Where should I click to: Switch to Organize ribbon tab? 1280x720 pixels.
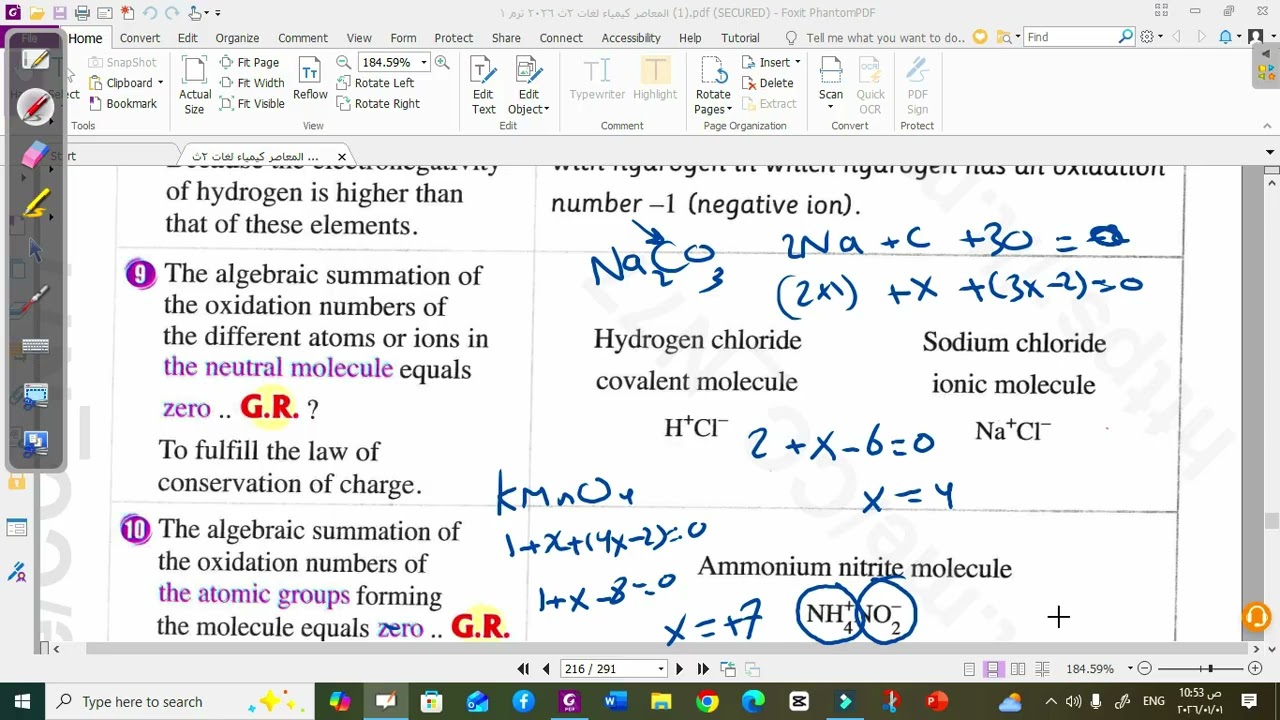point(237,38)
